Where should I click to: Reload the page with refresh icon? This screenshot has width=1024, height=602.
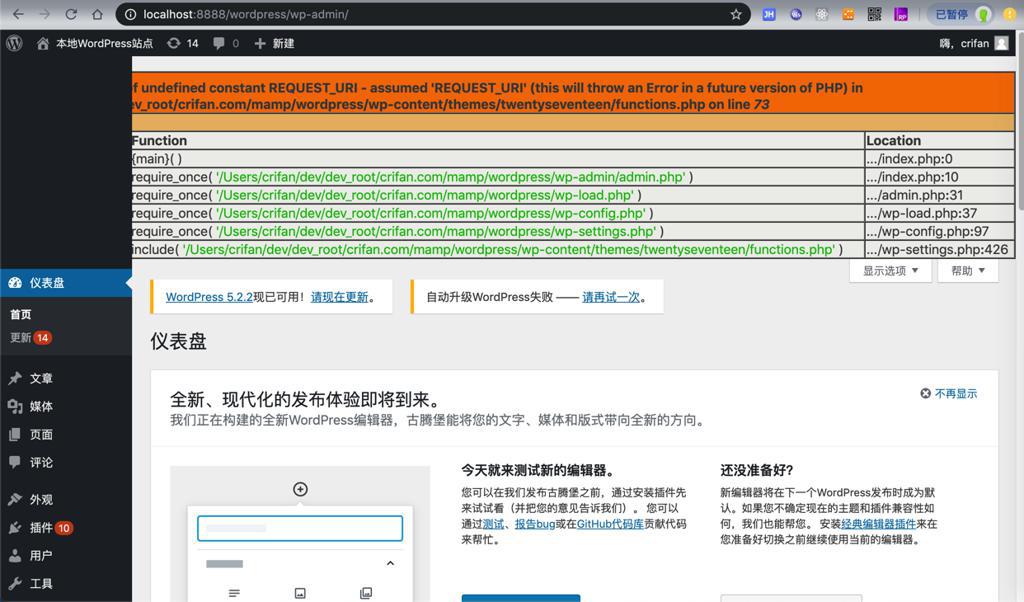point(71,14)
